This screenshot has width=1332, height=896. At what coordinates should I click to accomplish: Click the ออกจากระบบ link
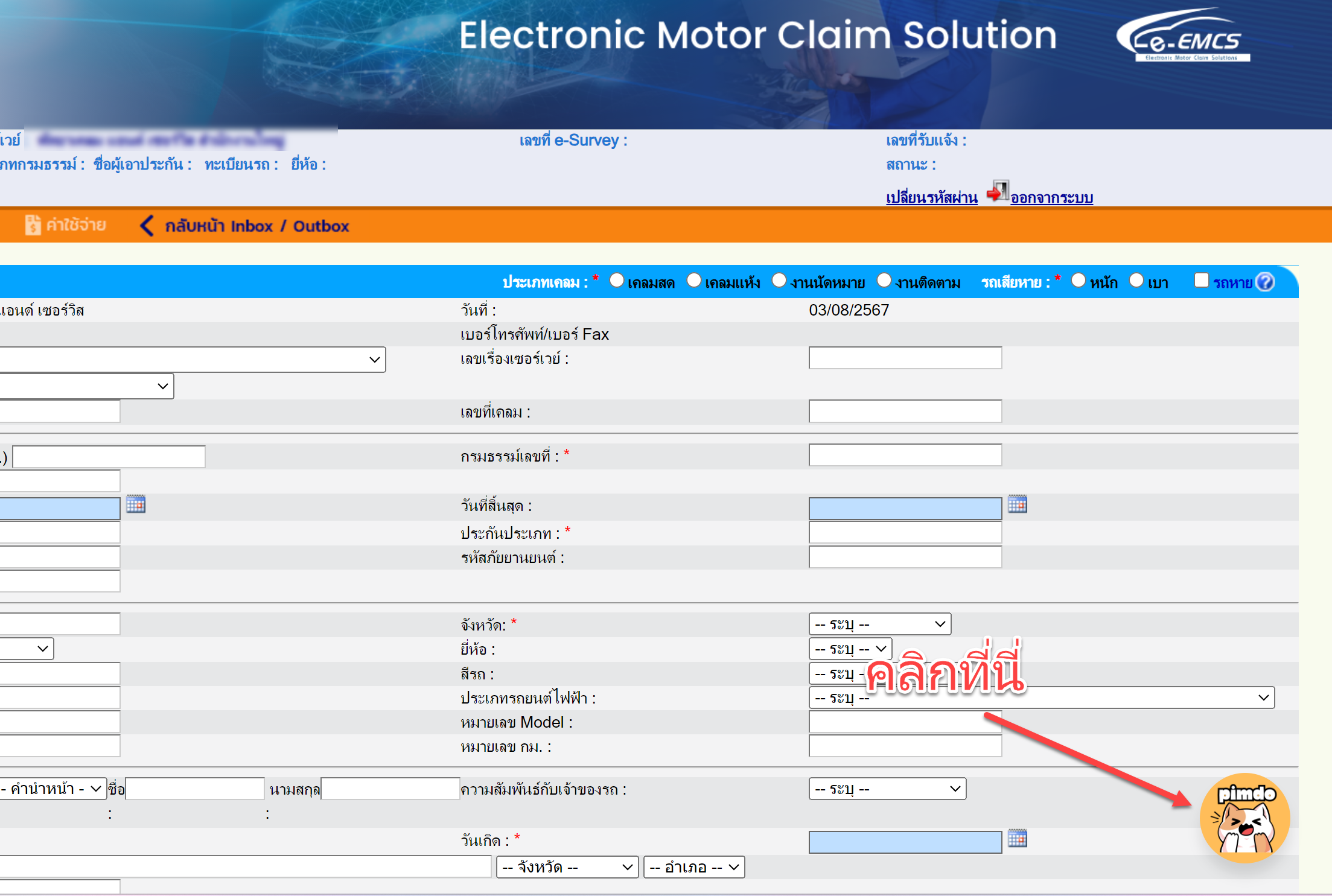coord(1051,198)
